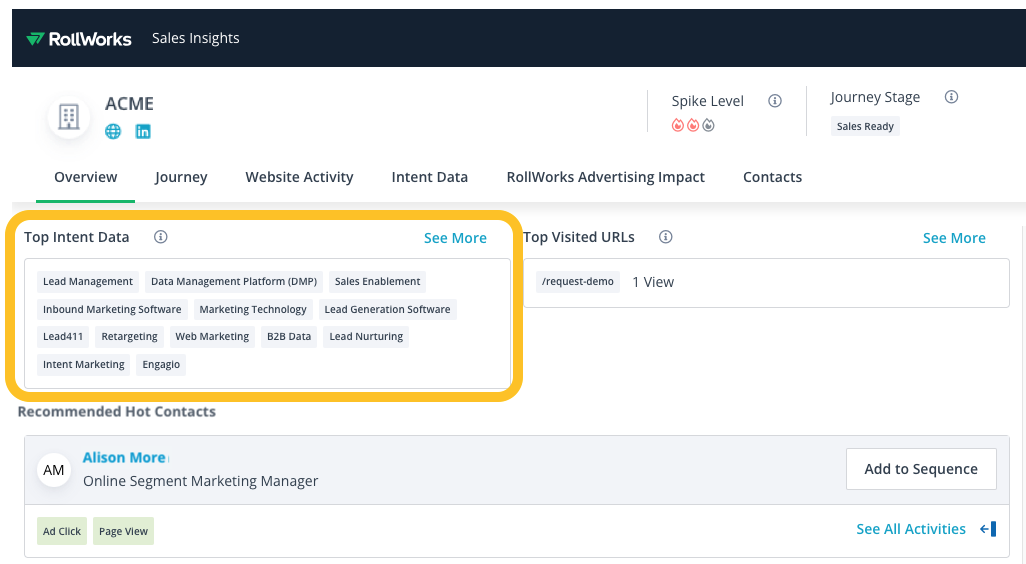Click the Sales Insights header text
Screen dimensions: 1026x564
tap(196, 39)
